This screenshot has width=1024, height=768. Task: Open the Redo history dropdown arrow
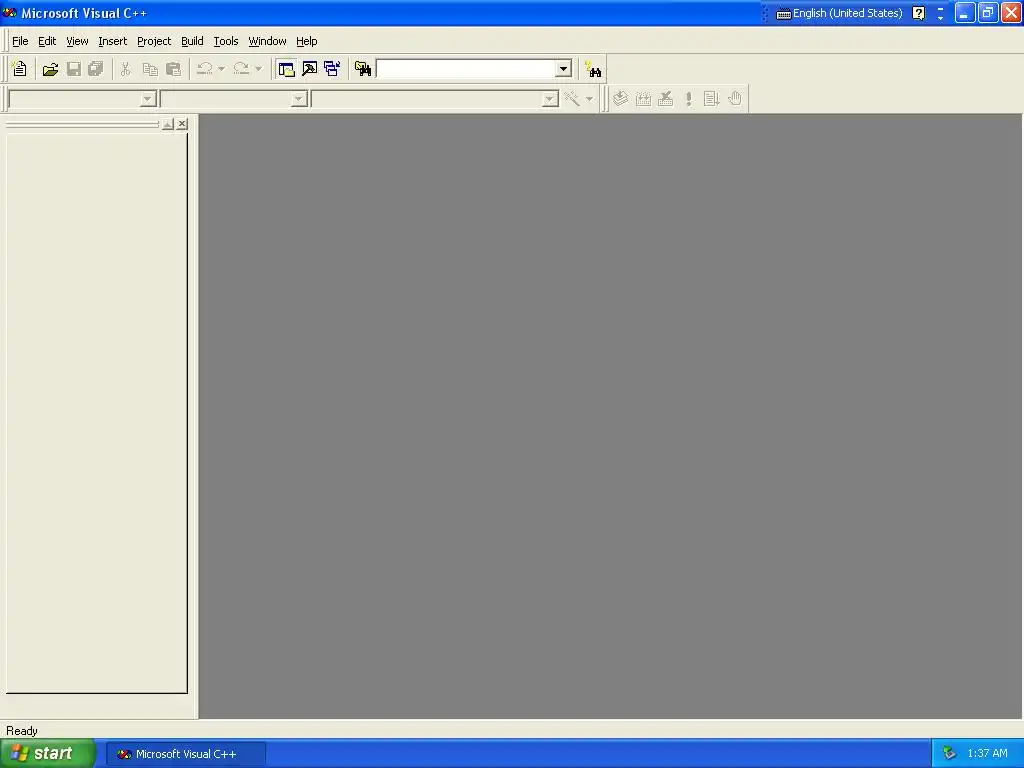259,69
